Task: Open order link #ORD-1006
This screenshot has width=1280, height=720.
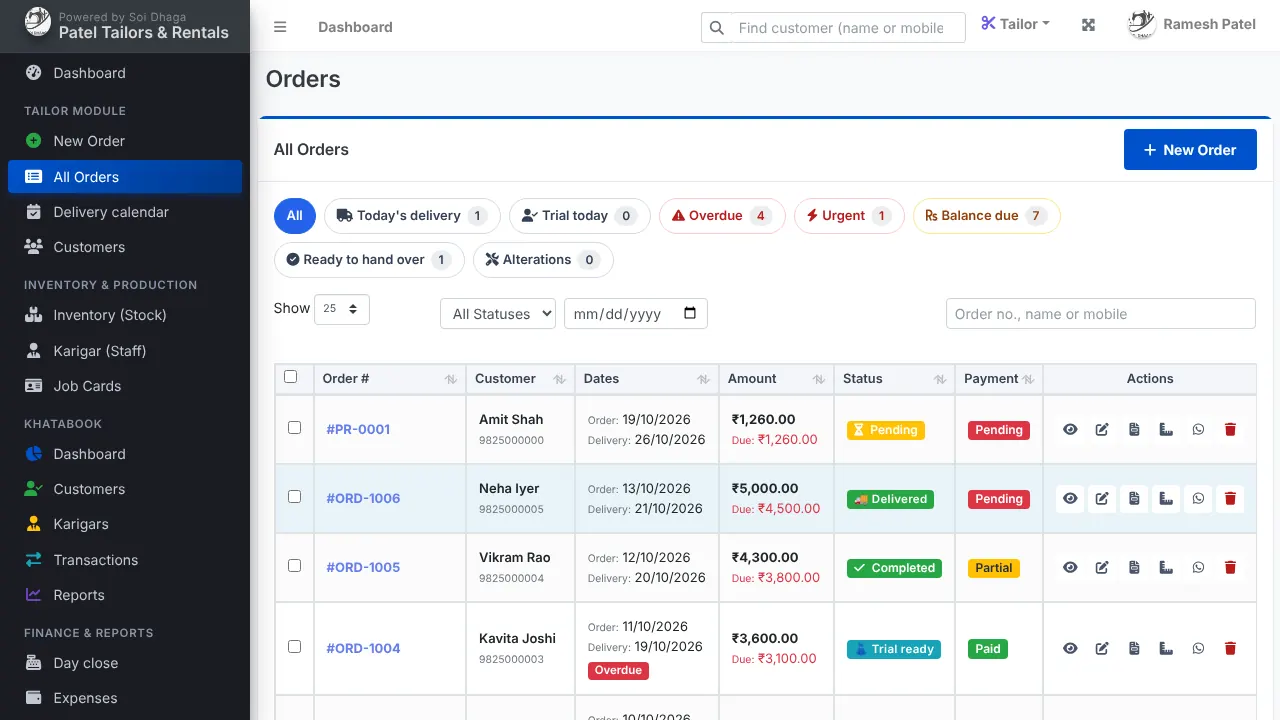Action: pyautogui.click(x=363, y=498)
